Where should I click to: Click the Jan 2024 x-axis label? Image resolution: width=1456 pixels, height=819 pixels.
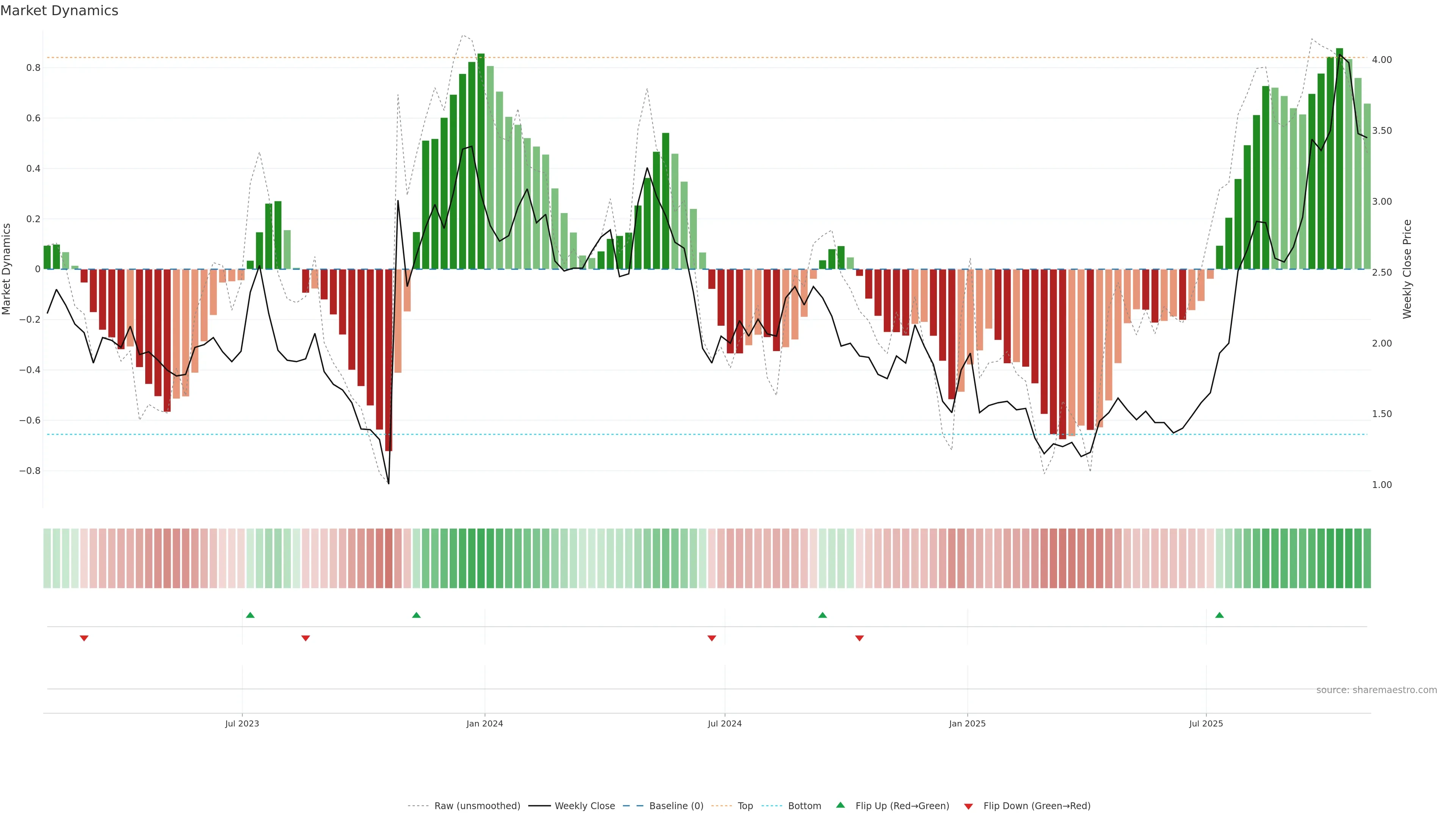click(x=485, y=723)
